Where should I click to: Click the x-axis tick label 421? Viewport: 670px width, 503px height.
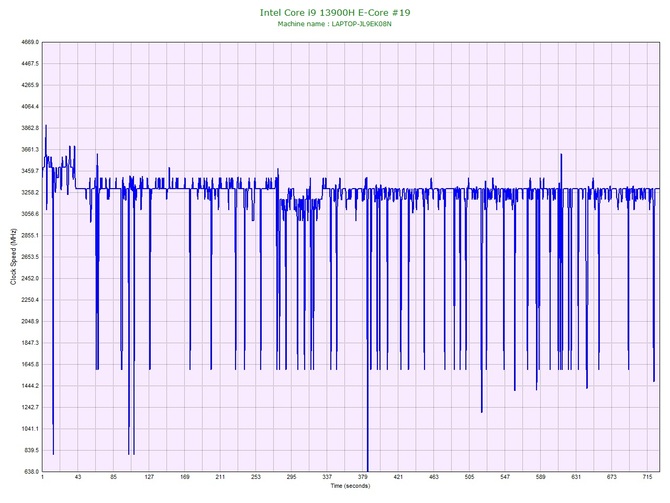pos(398,477)
